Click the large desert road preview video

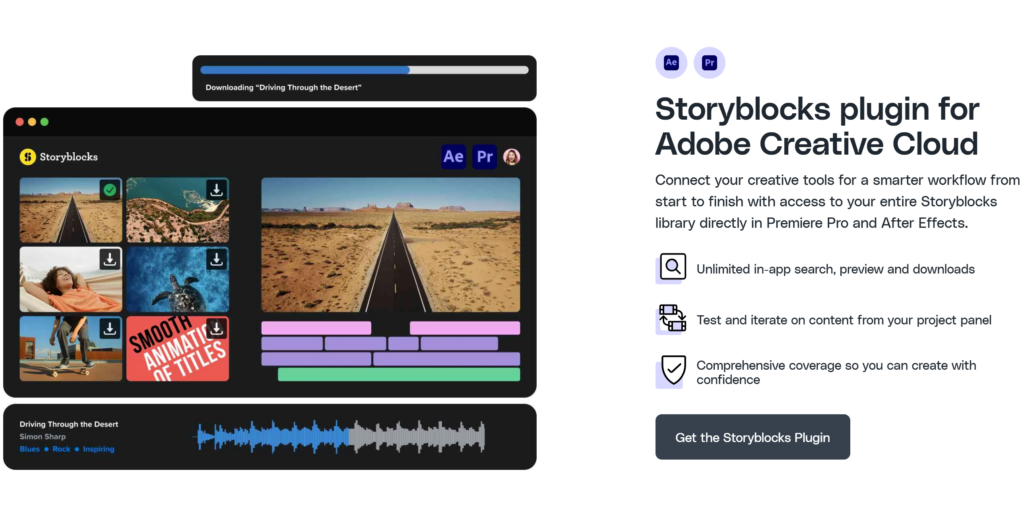pyautogui.click(x=391, y=245)
